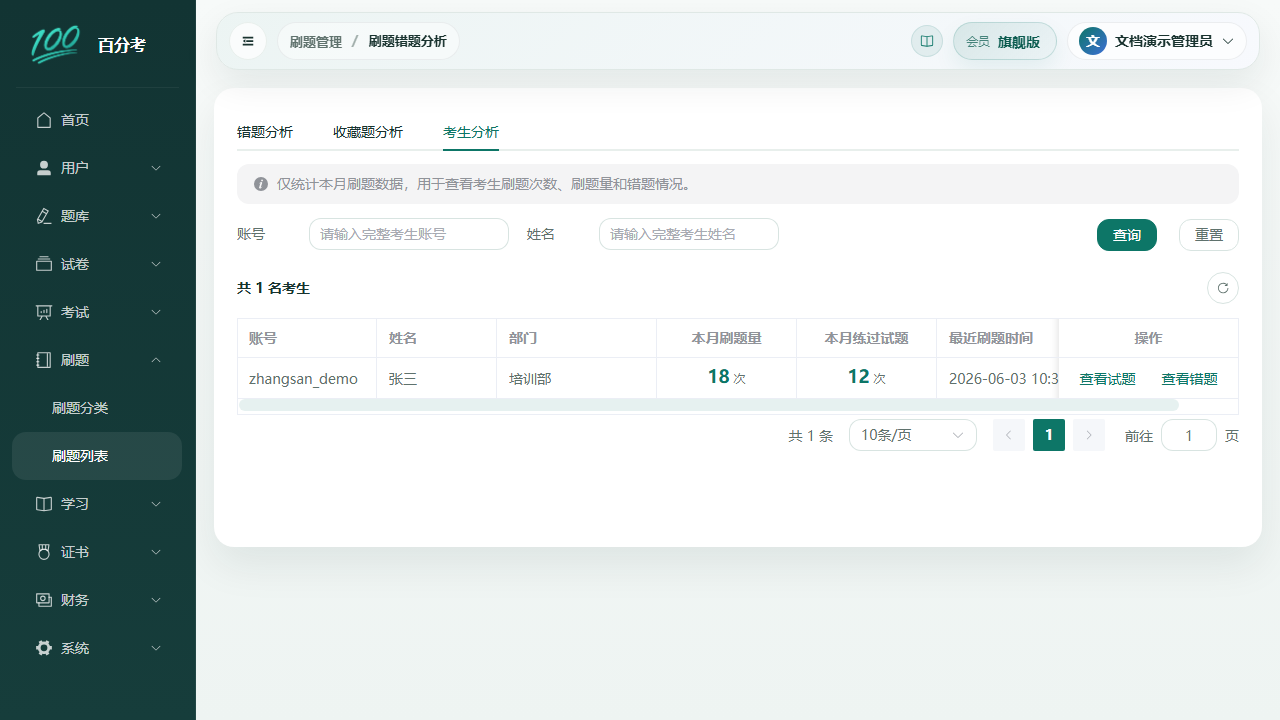The image size is (1280, 720).
Task: Click the 前往 page number input
Action: (1189, 435)
